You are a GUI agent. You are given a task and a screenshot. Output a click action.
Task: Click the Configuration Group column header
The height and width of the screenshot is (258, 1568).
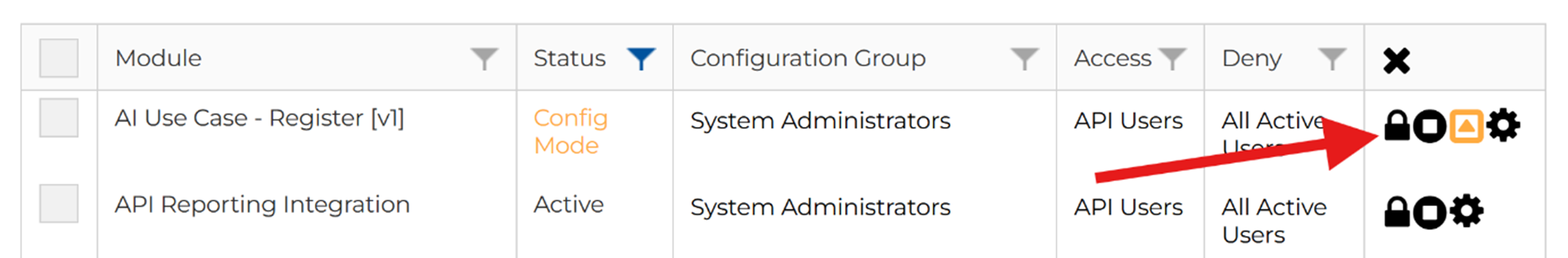807,59
